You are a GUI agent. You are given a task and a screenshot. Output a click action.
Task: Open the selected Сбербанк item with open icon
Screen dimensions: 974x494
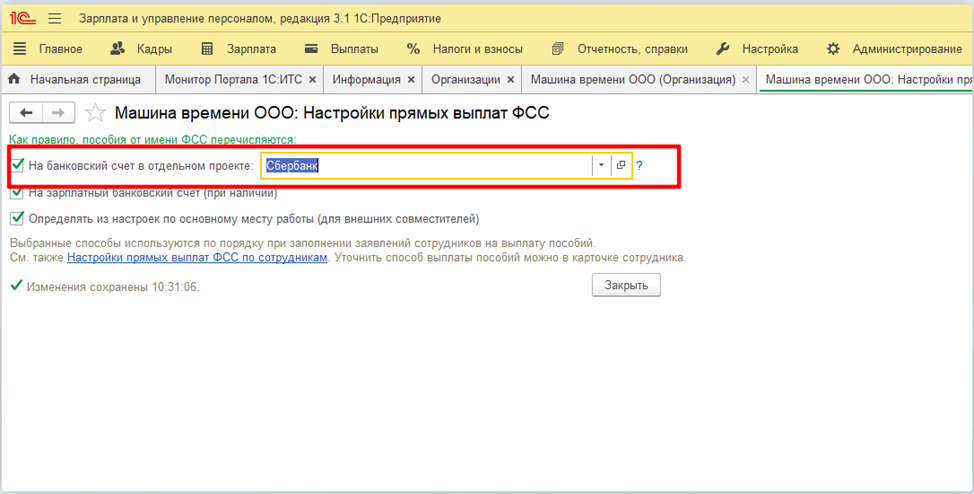click(621, 165)
